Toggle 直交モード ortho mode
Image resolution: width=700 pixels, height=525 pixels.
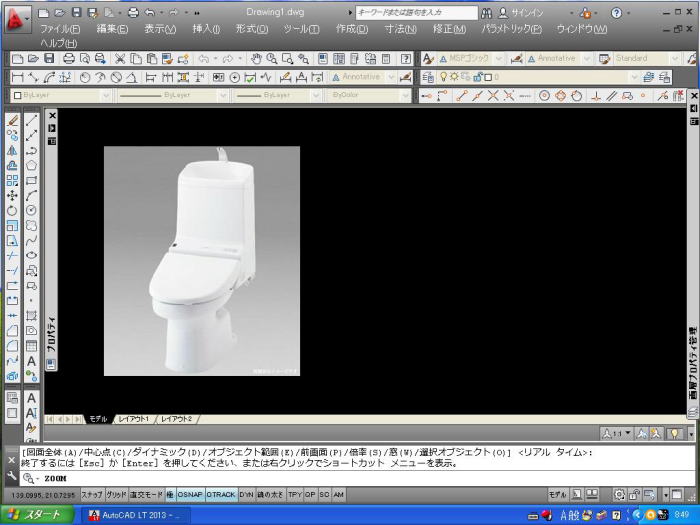[x=146, y=495]
